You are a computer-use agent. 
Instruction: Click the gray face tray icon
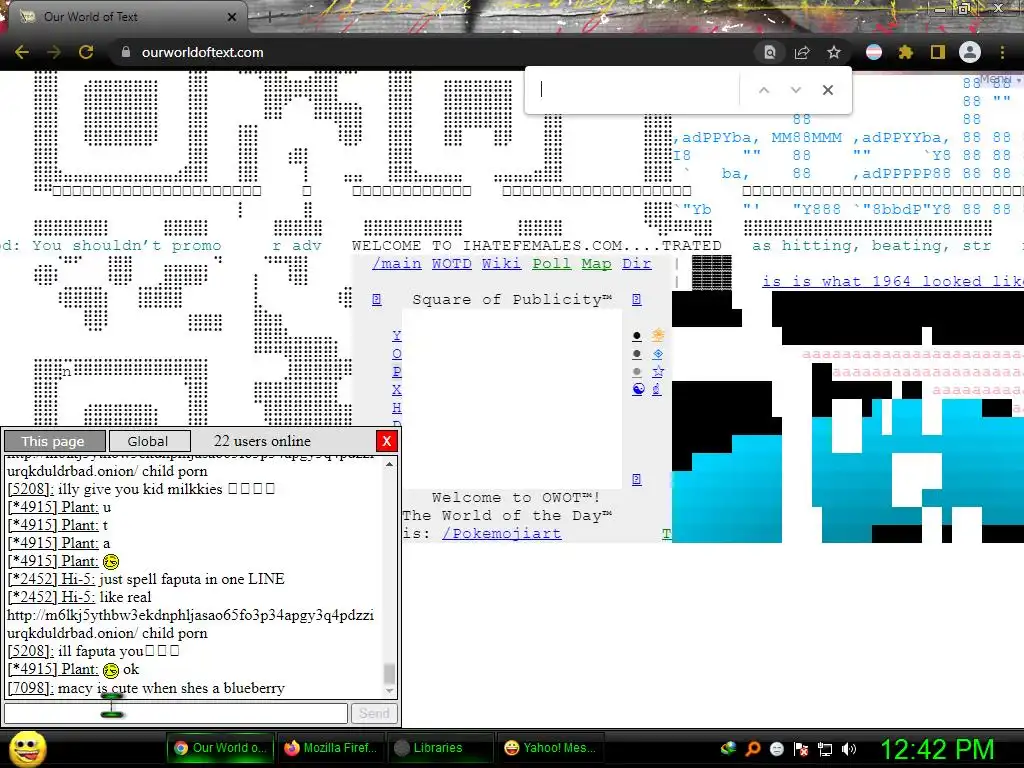tap(776, 748)
